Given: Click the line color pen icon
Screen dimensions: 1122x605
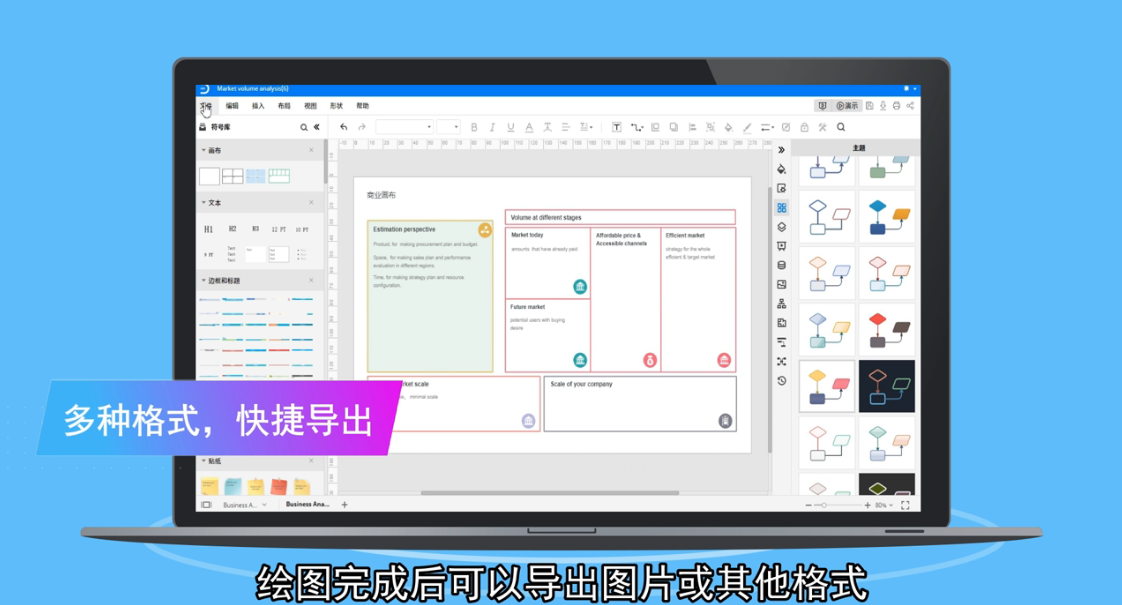Looking at the screenshot, I should pyautogui.click(x=747, y=127).
